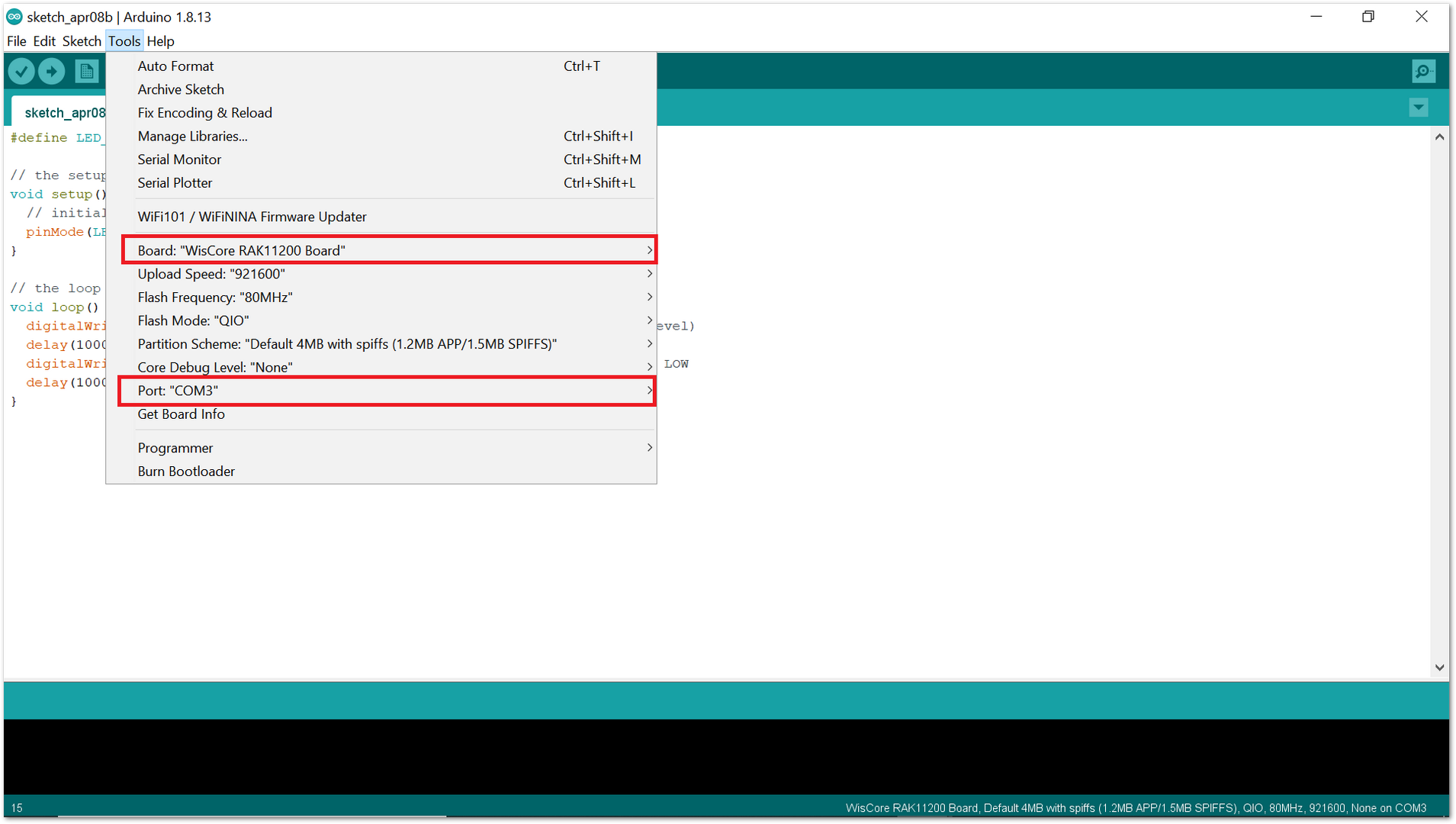Open the File menu
Viewport: 1456px width, 824px height.
(16, 41)
